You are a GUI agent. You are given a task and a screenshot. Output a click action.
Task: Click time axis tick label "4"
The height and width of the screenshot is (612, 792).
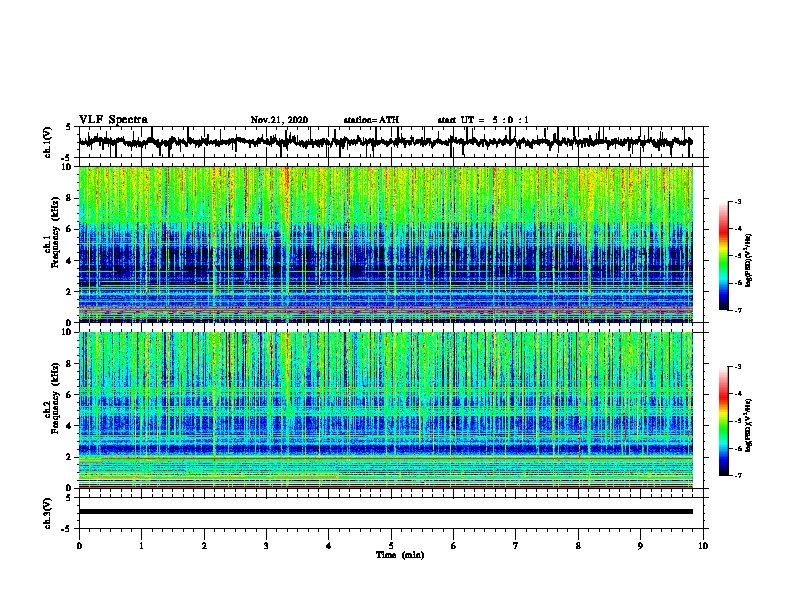(x=329, y=546)
